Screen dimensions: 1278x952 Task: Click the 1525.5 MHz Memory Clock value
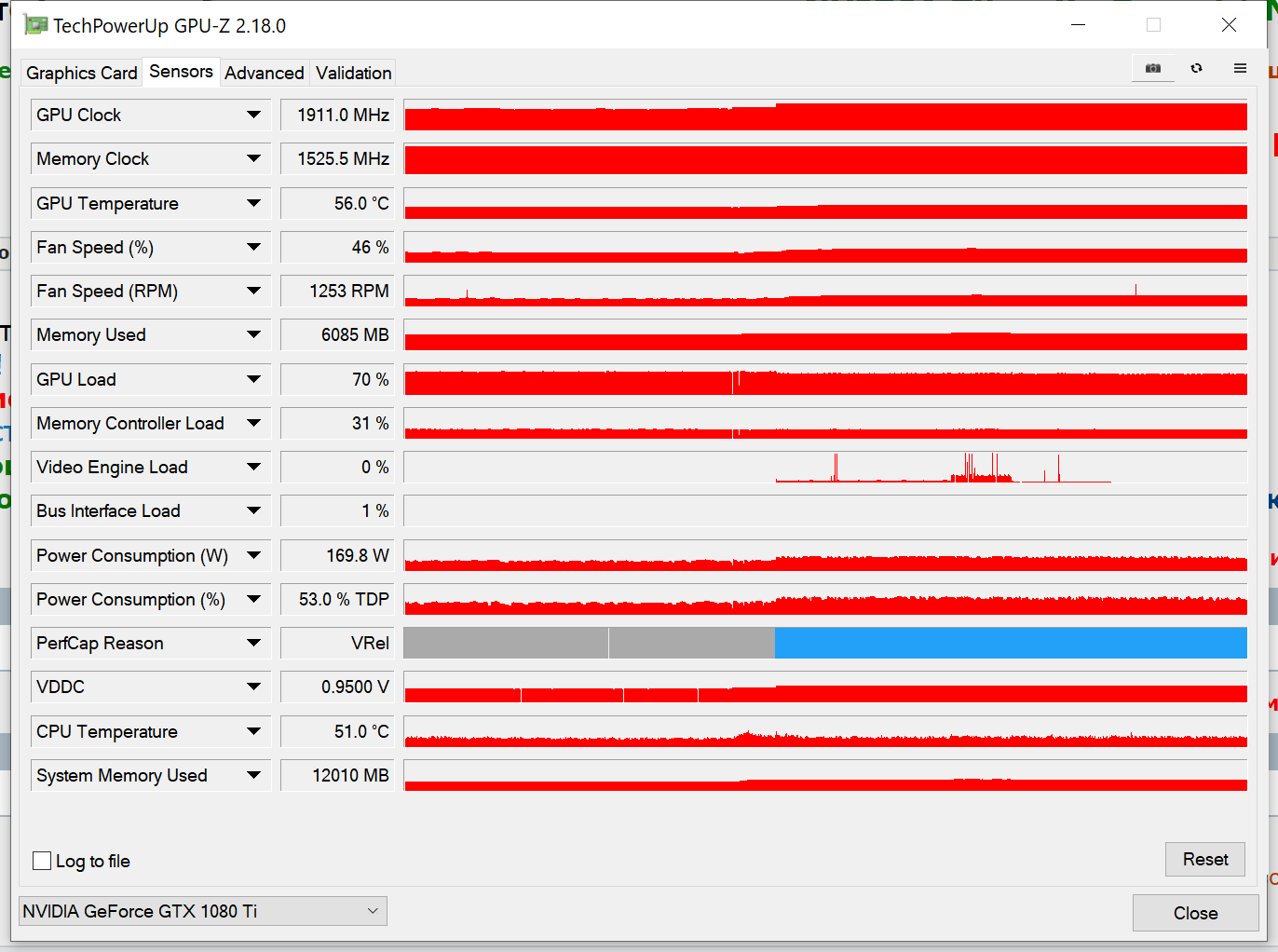coord(337,158)
